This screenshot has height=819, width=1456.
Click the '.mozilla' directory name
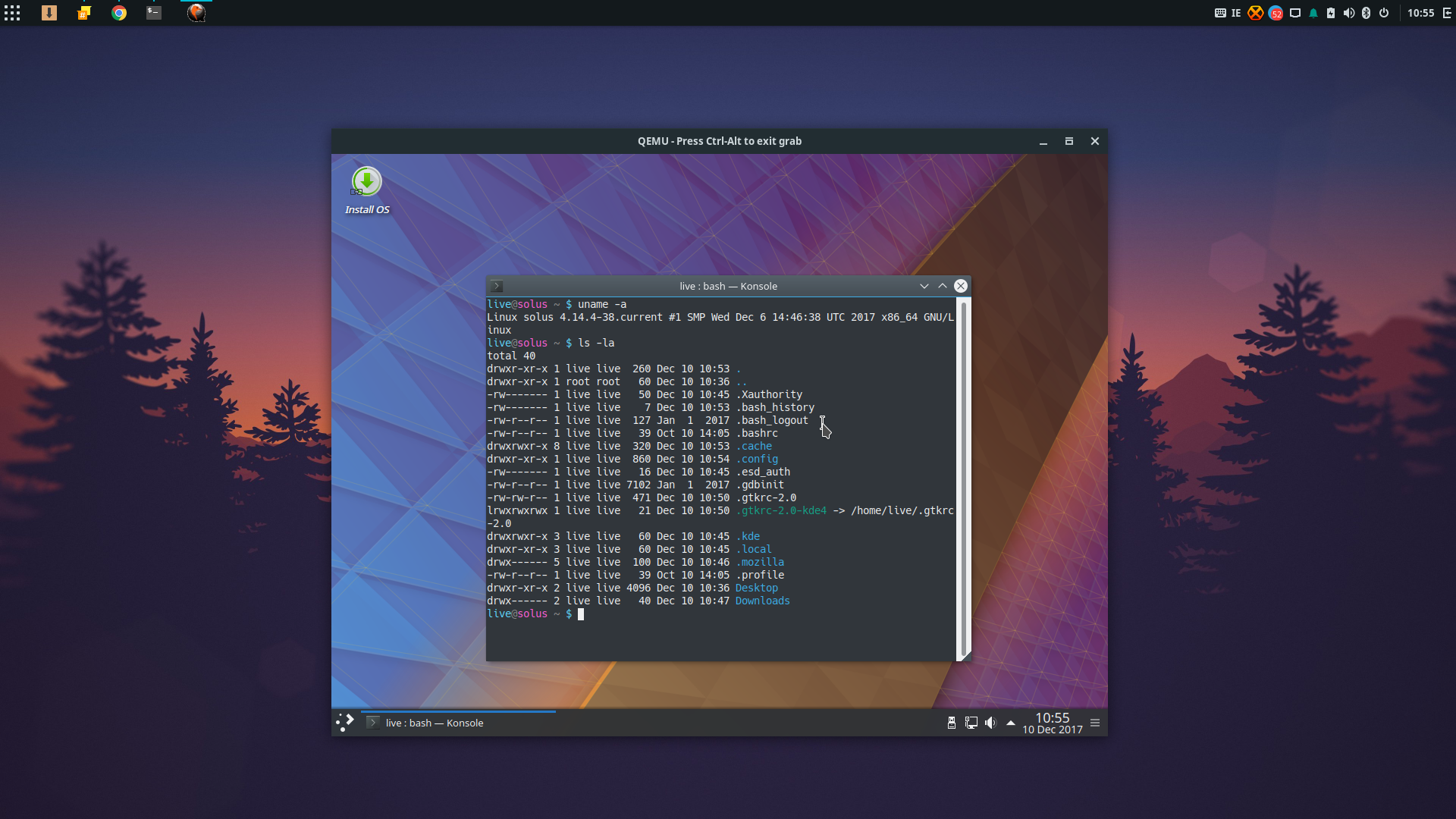point(760,562)
